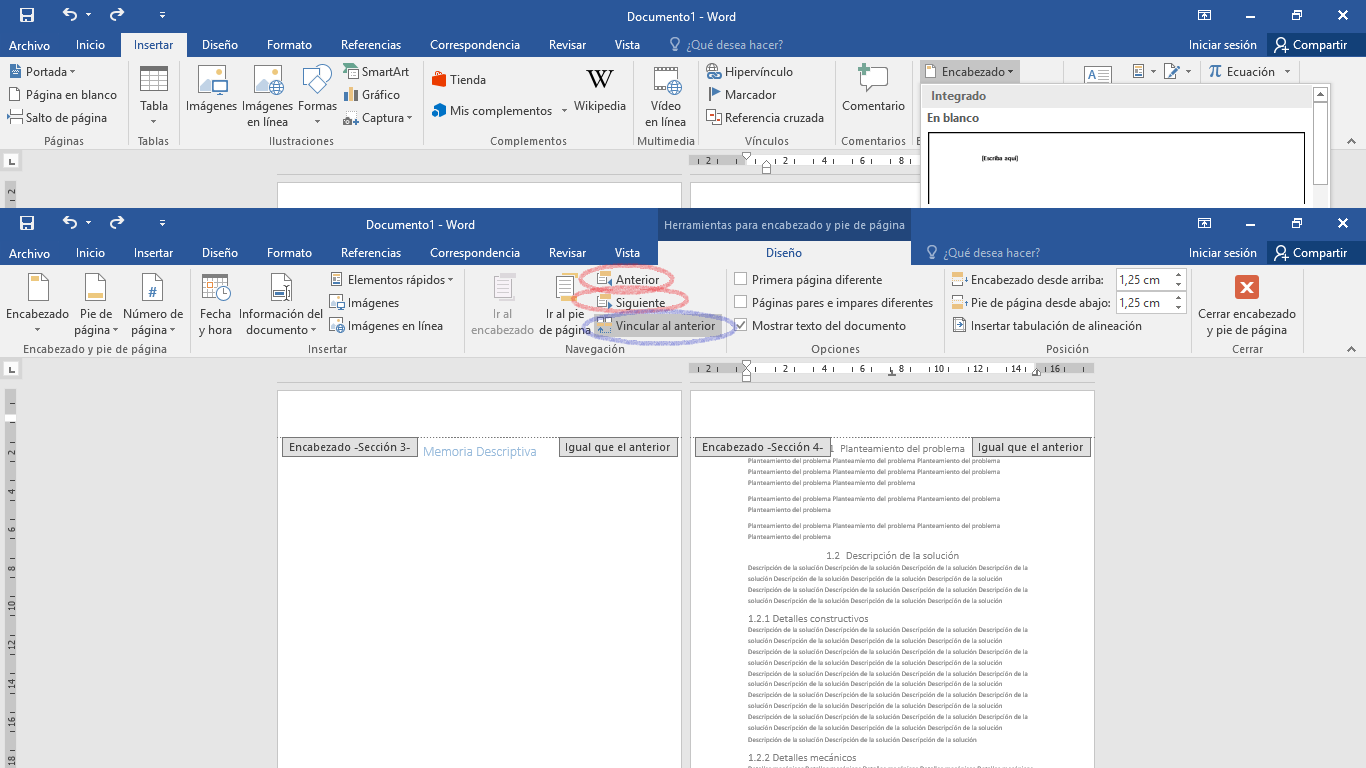The height and width of the screenshot is (768, 1366).
Task: Click Página en blanco
Action: coord(63,95)
